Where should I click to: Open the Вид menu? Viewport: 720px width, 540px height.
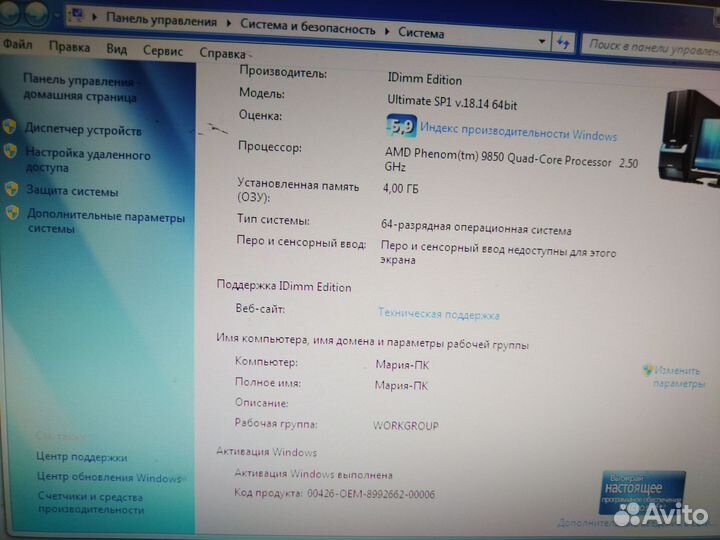tap(117, 48)
